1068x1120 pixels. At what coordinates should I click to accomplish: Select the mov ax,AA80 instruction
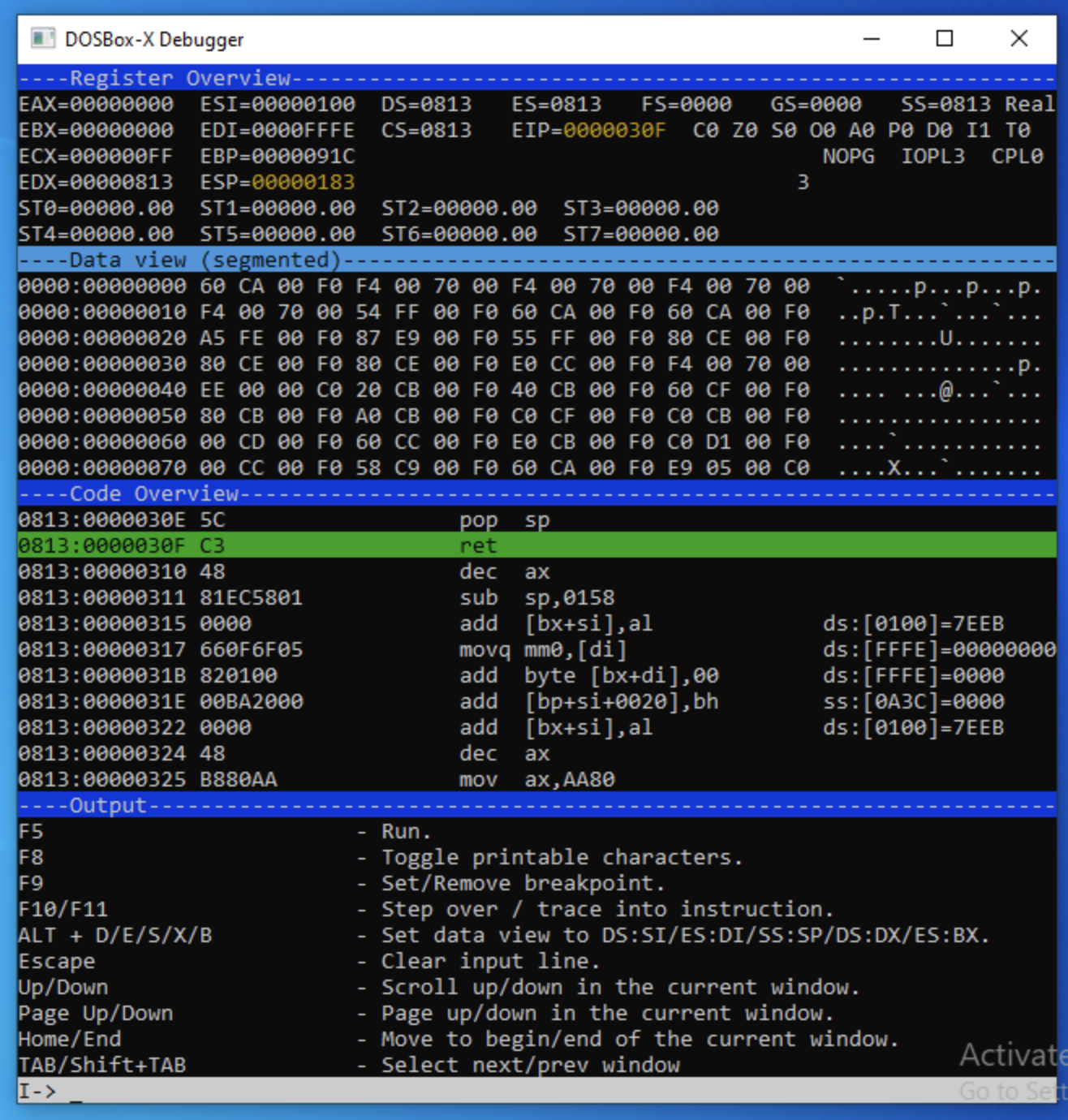(x=536, y=779)
